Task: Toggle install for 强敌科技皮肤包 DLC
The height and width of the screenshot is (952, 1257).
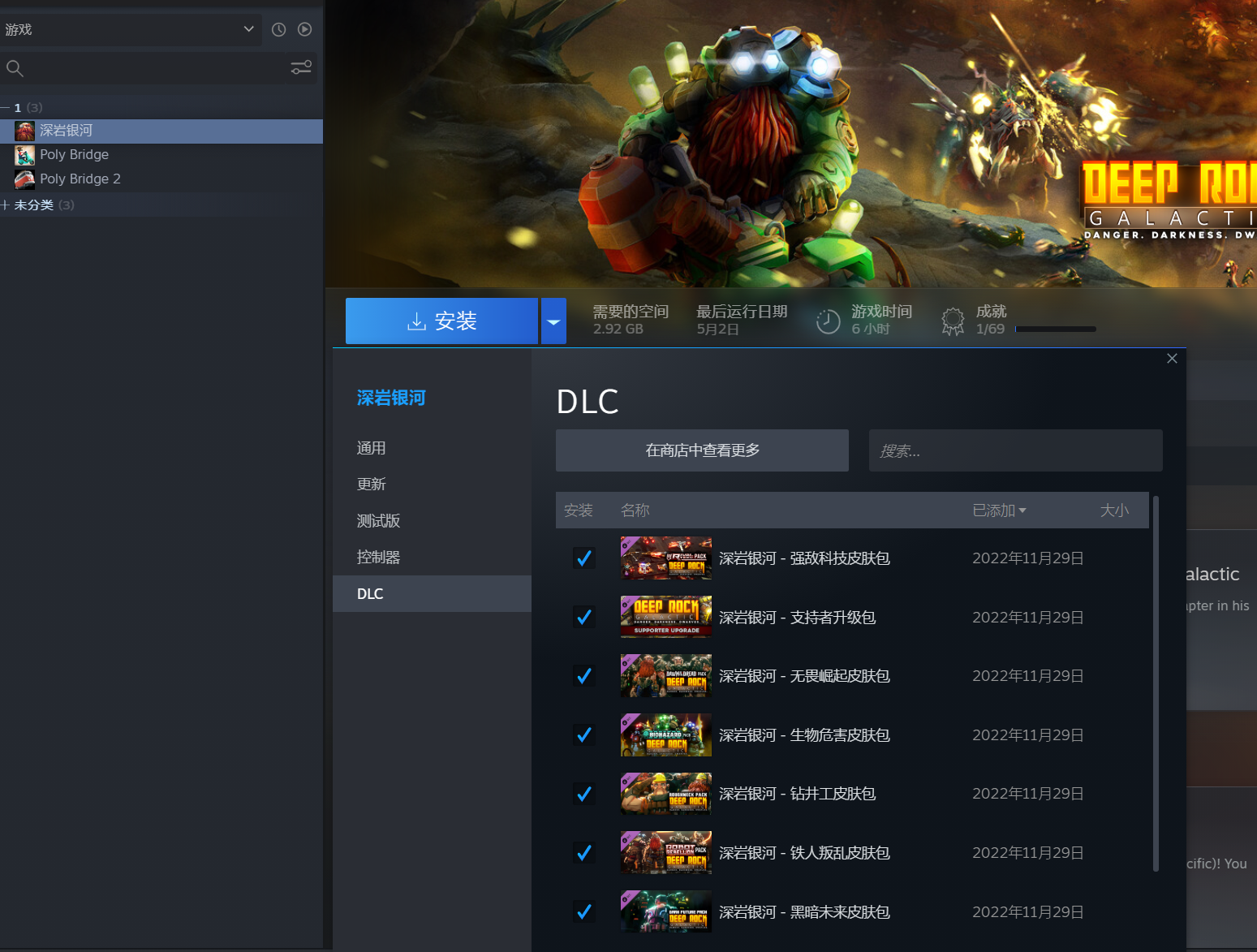Action: [583, 558]
